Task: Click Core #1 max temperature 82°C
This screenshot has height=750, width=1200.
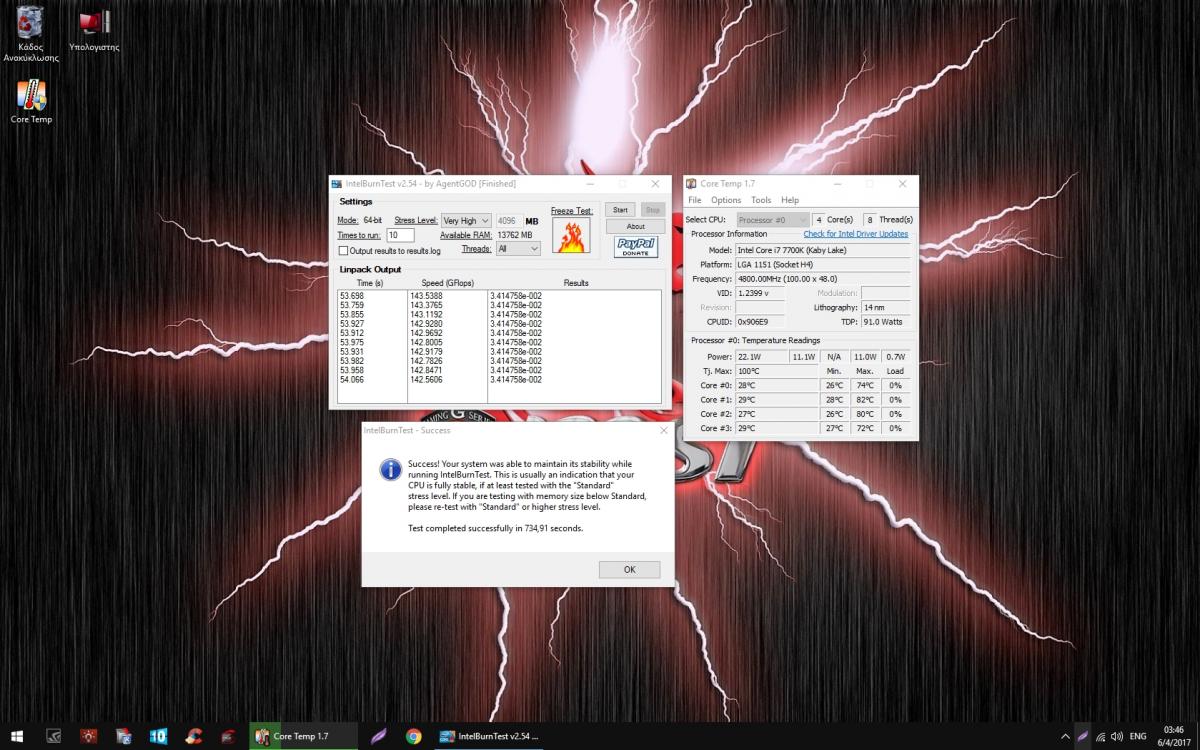Action: (x=865, y=399)
